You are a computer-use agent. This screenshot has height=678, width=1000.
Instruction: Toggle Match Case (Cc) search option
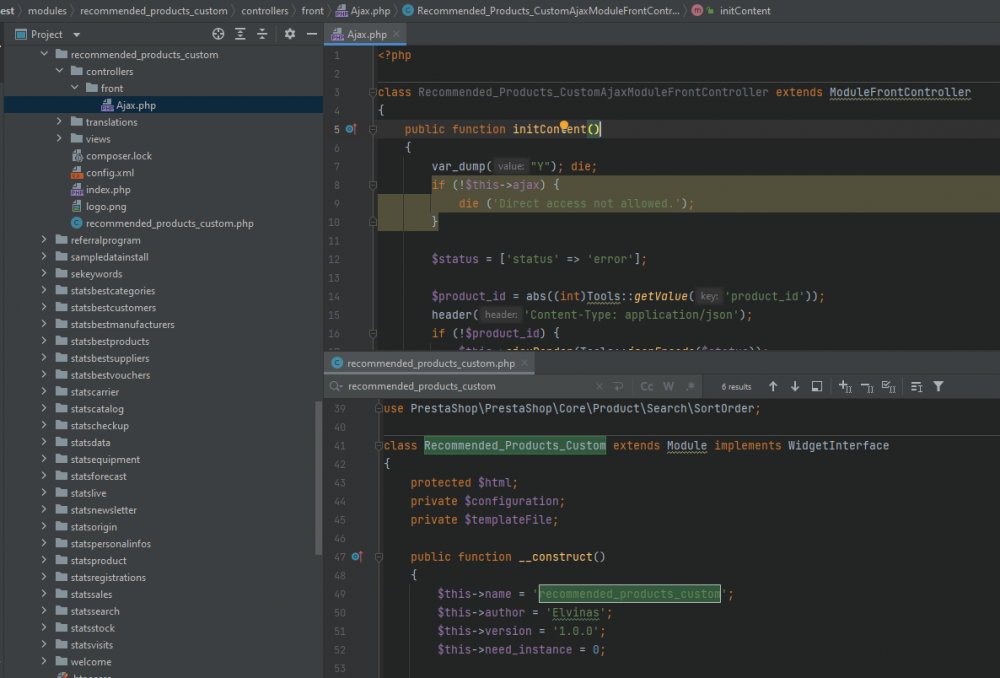pyautogui.click(x=647, y=386)
